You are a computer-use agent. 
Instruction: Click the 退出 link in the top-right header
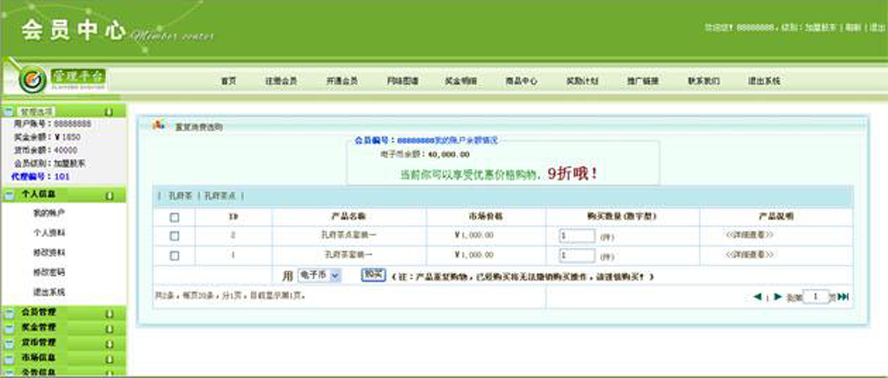[877, 27]
